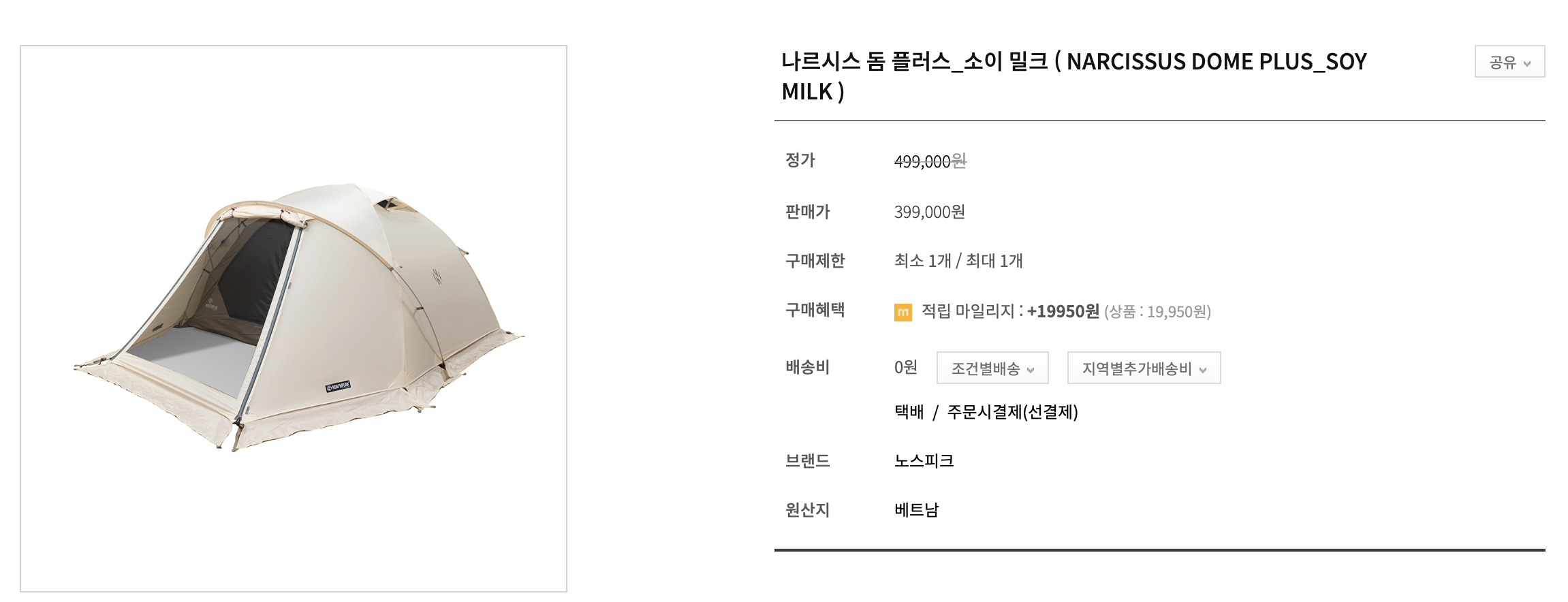Click the 구매제한 label
This screenshot has height=602, width=1568.
(x=815, y=261)
